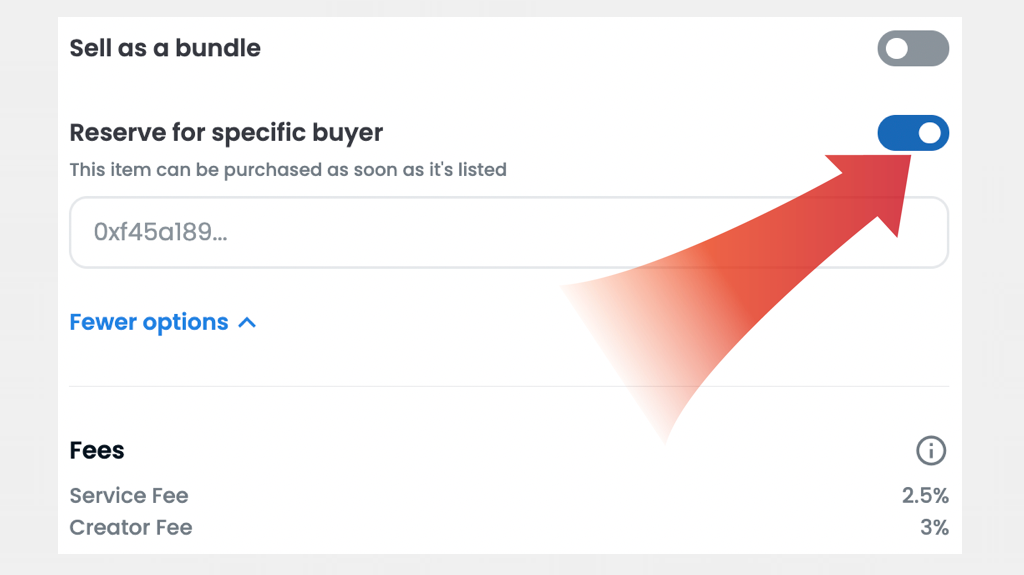Enable the Sell as a bundle switch

pos(912,49)
